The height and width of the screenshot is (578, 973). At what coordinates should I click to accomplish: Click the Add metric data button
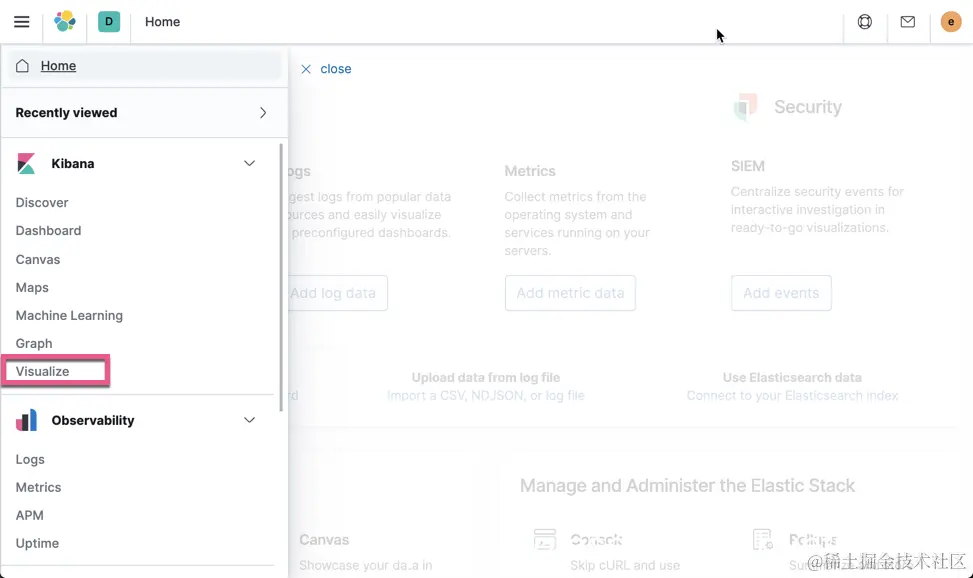click(x=570, y=293)
